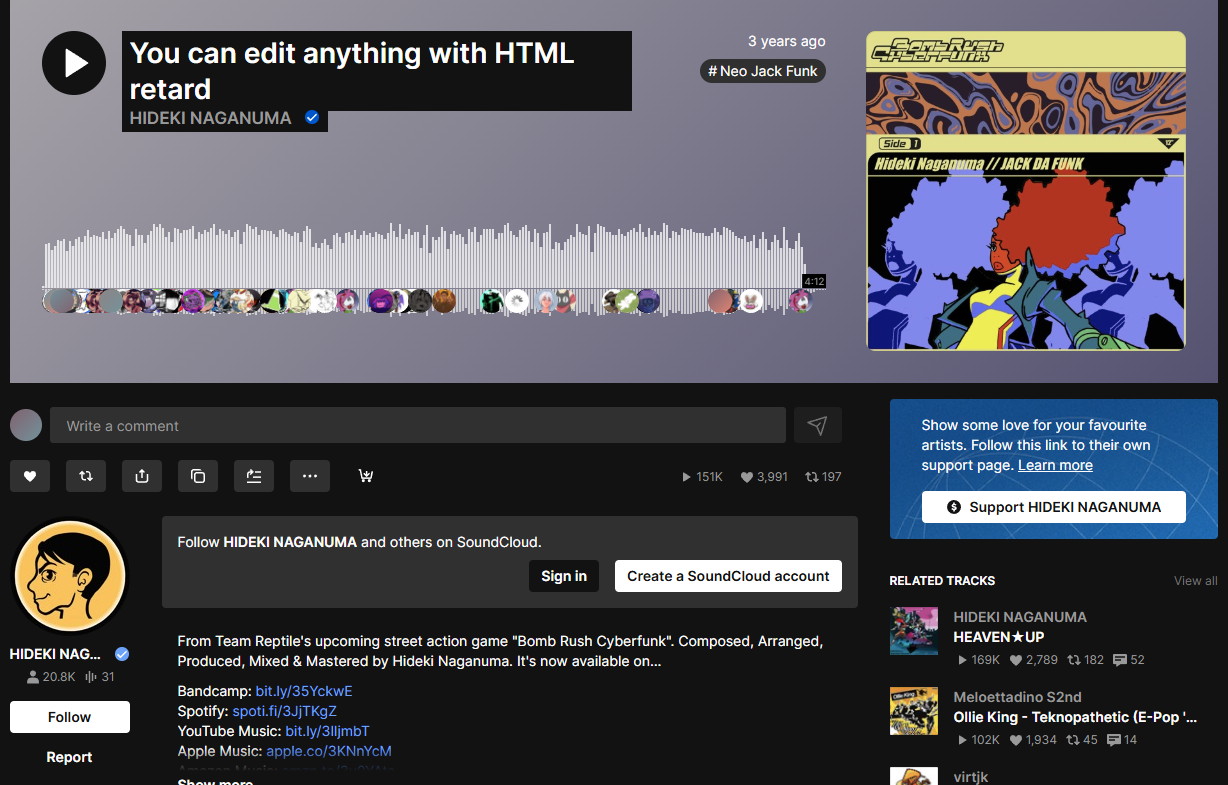This screenshot has height=785, width=1228.
Task: Click the 151K plays stat
Action: click(702, 477)
